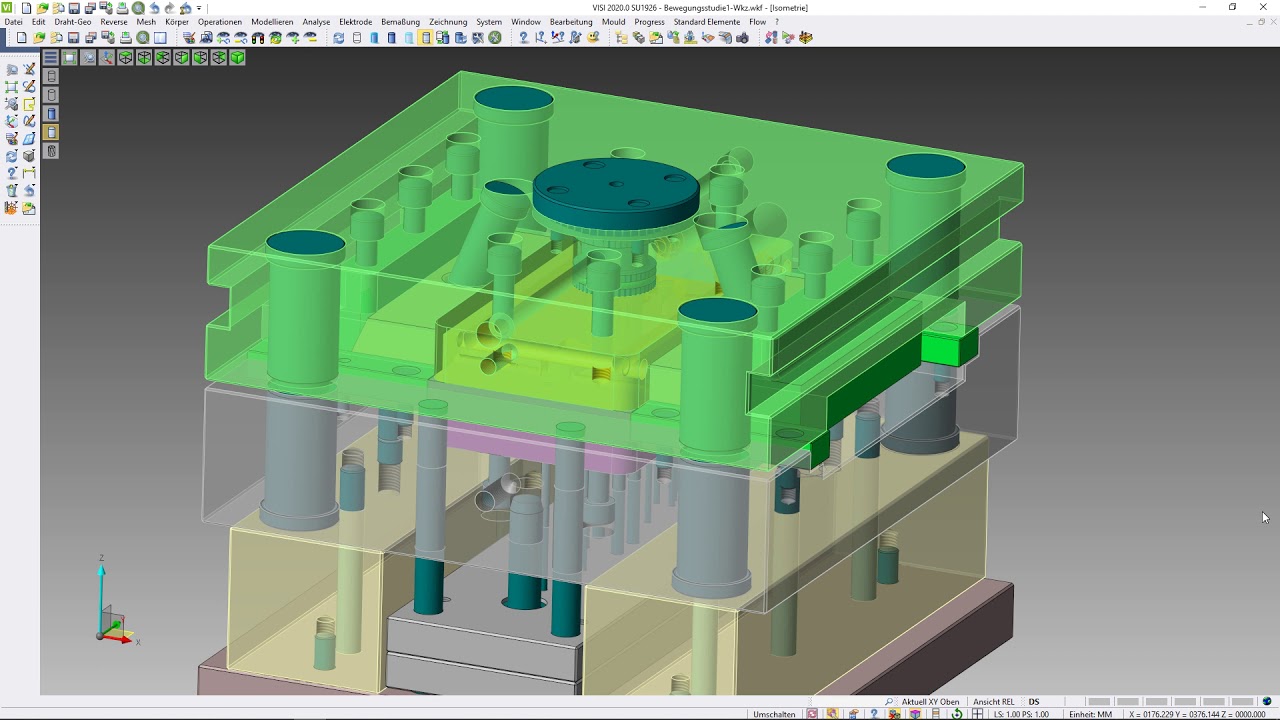Image resolution: width=1280 pixels, height=720 pixels.
Task: Click the Umschalten button in status bar
Action: click(x=774, y=714)
